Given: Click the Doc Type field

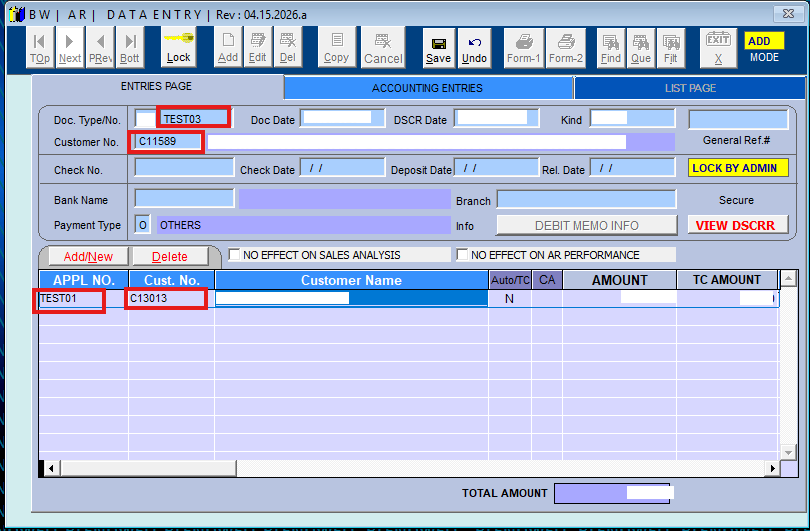Looking at the screenshot, I should tap(145, 119).
